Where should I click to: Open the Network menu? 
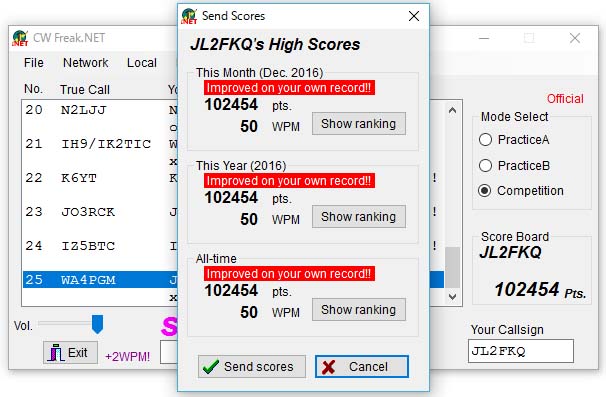(85, 63)
